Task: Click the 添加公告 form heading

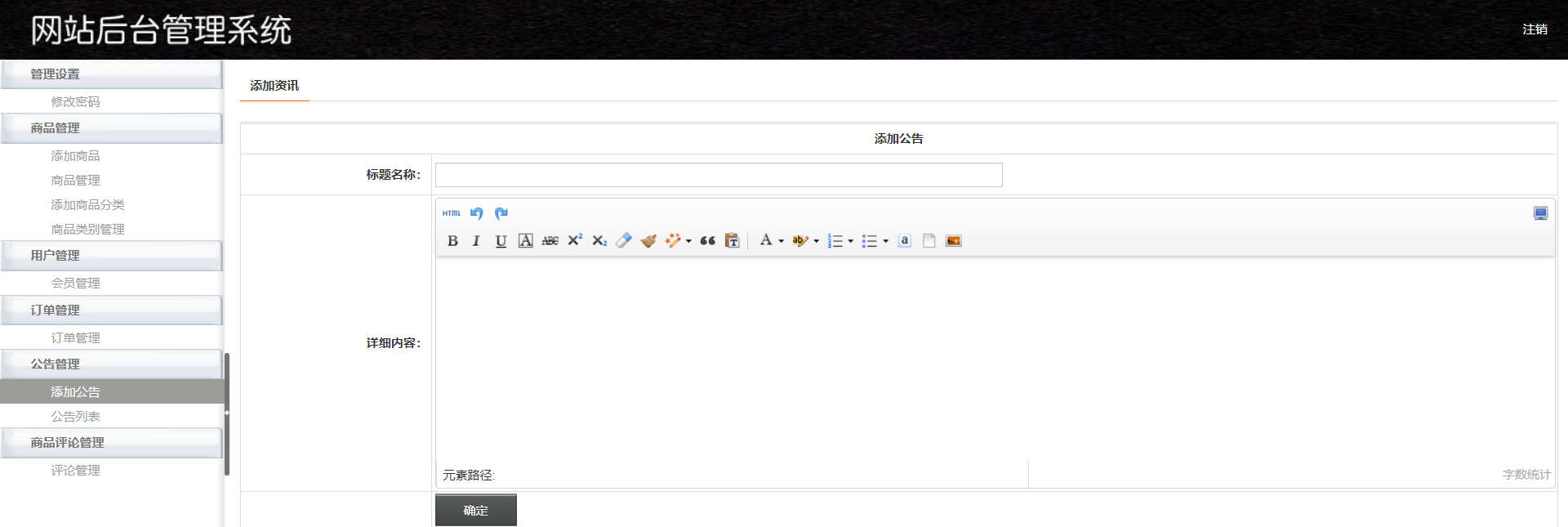Action: [898, 139]
